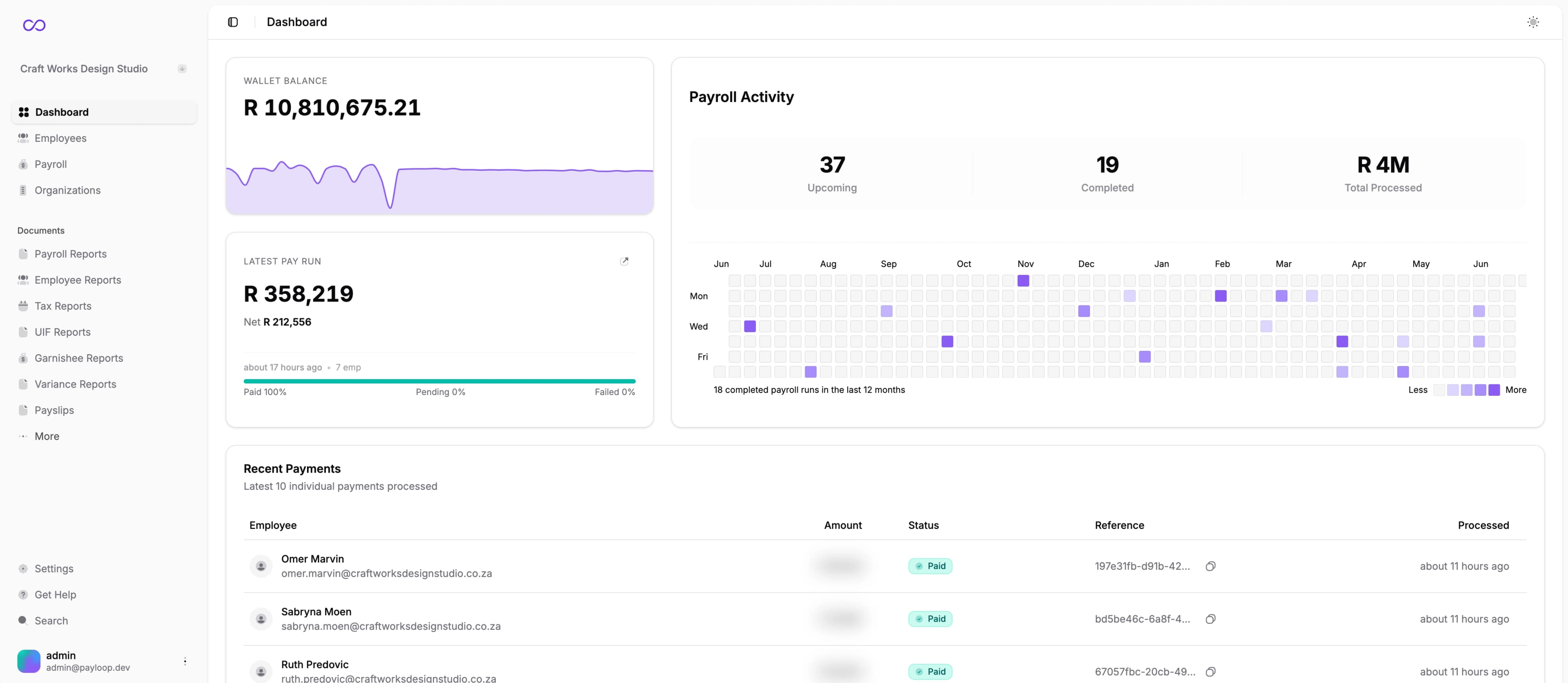Switch to the Employees section
The width and height of the screenshot is (1568, 683).
click(x=60, y=138)
